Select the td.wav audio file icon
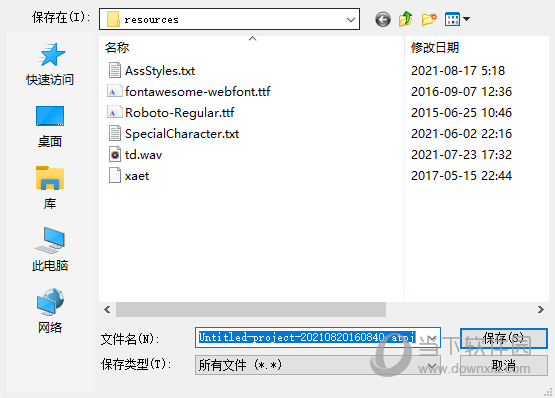The image size is (555, 398). tap(115, 155)
